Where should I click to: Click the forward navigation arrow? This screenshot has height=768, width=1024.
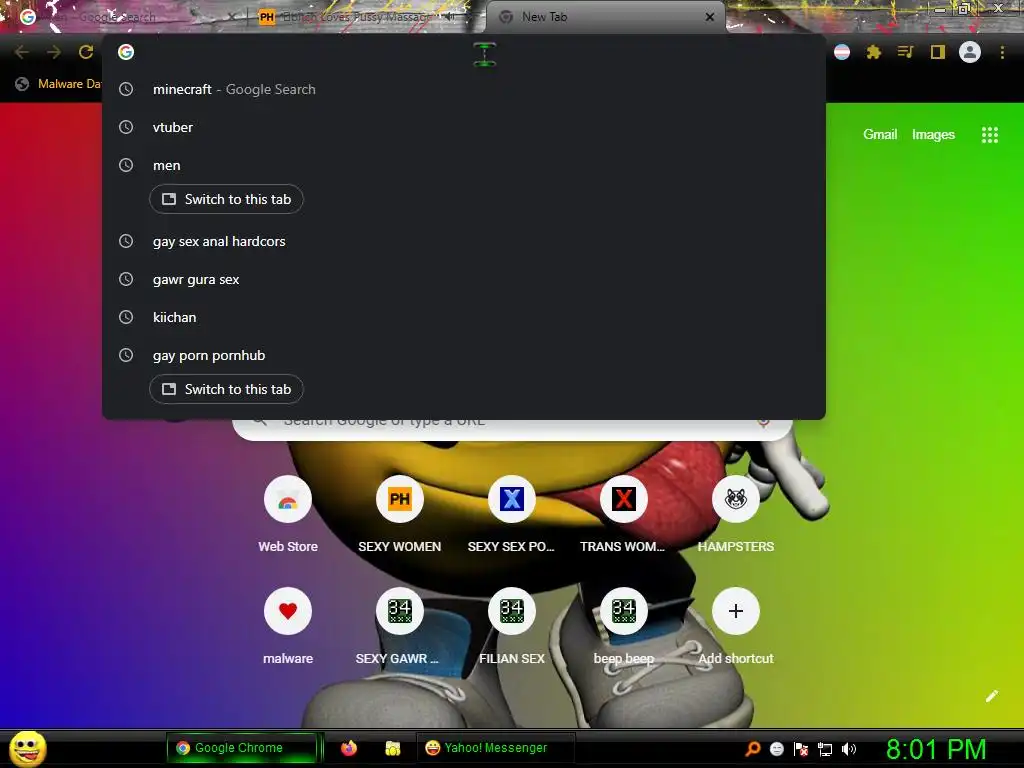point(54,52)
